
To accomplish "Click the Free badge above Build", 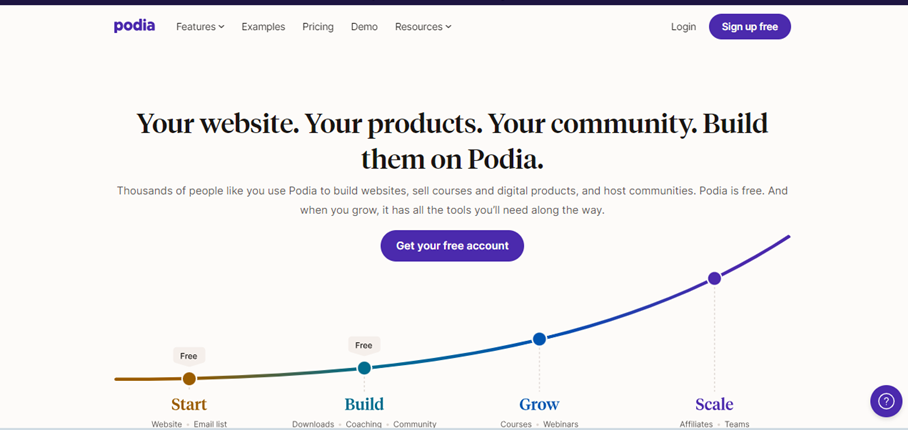I will click(x=364, y=346).
